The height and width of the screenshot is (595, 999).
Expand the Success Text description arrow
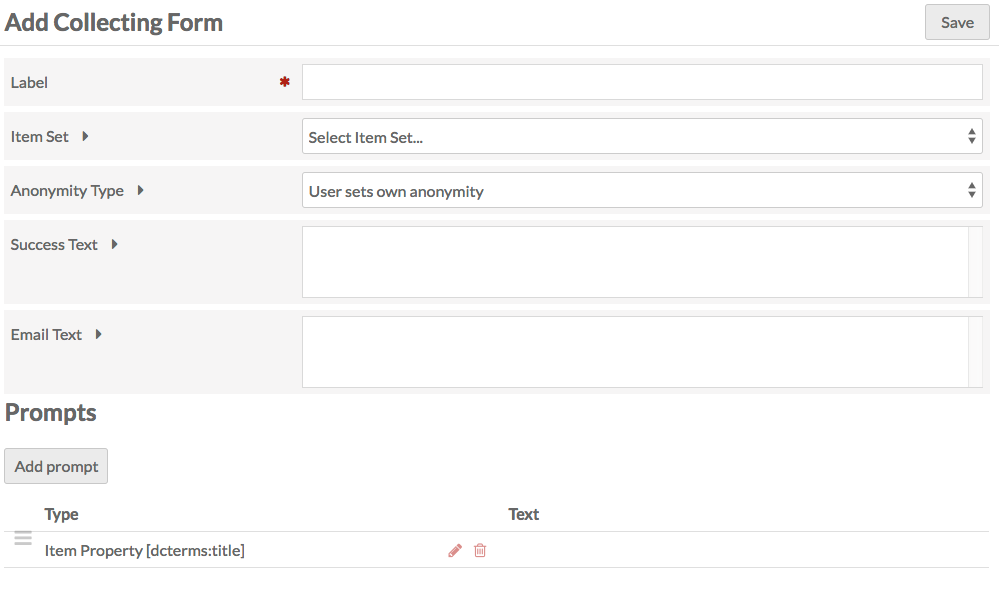click(114, 245)
